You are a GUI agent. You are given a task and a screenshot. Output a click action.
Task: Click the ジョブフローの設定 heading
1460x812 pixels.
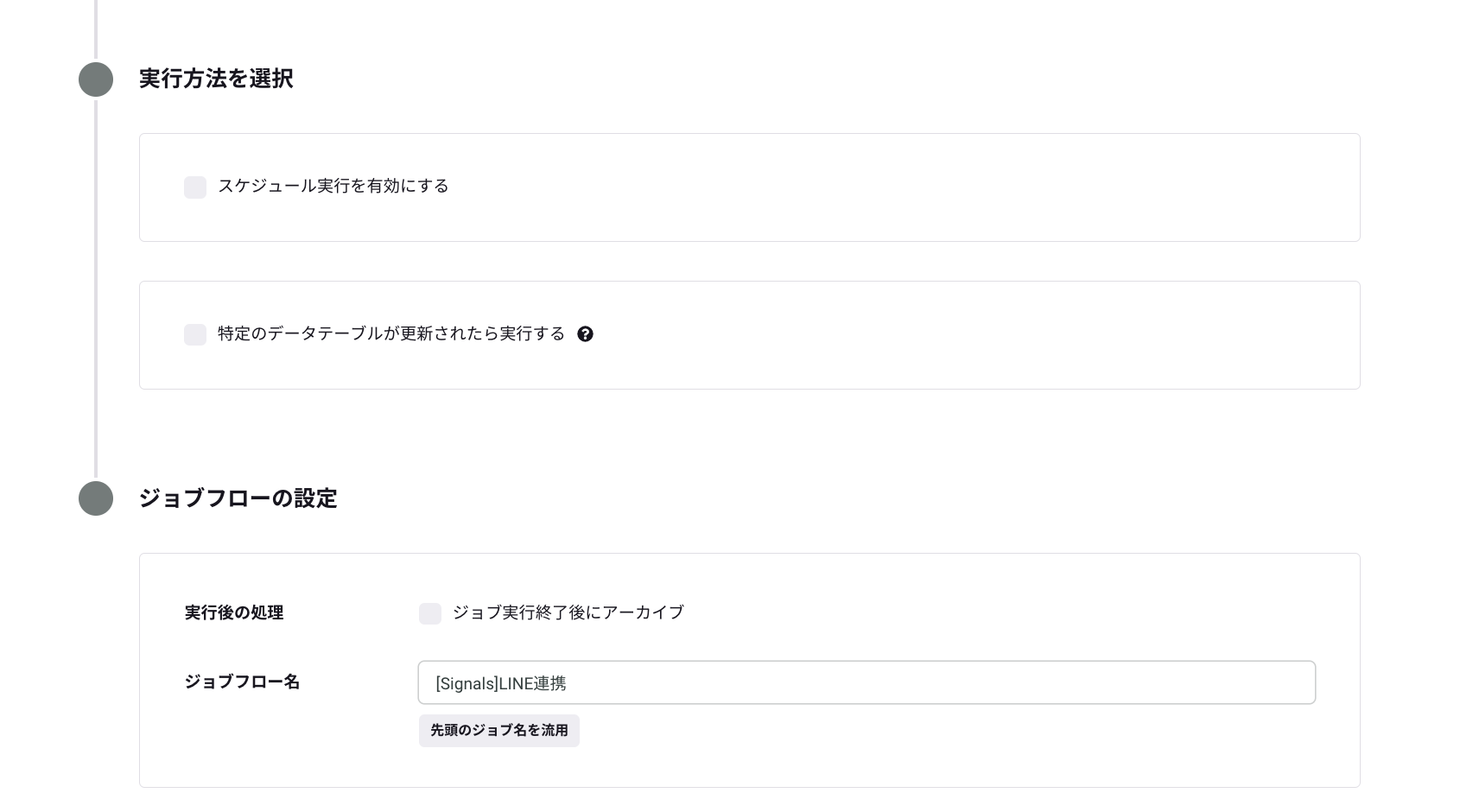[238, 498]
